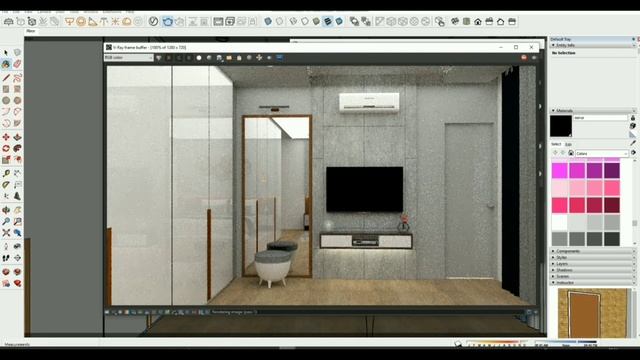Click the house icon in top toolbar

(x=478, y=22)
